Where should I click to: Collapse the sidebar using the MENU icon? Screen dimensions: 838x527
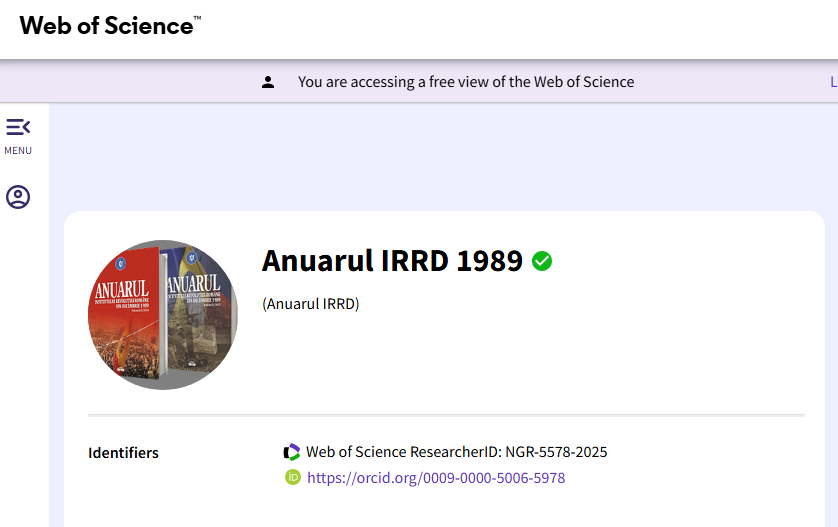click(x=18, y=127)
